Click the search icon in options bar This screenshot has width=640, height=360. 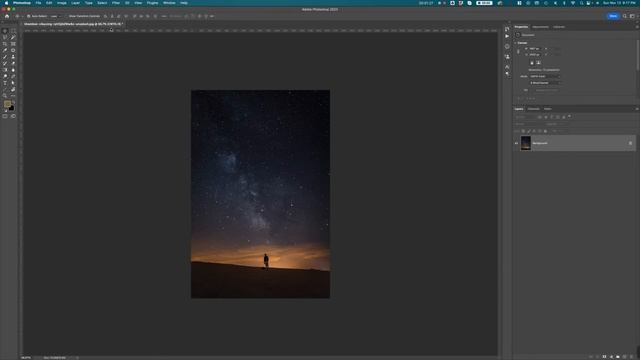tap(624, 16)
